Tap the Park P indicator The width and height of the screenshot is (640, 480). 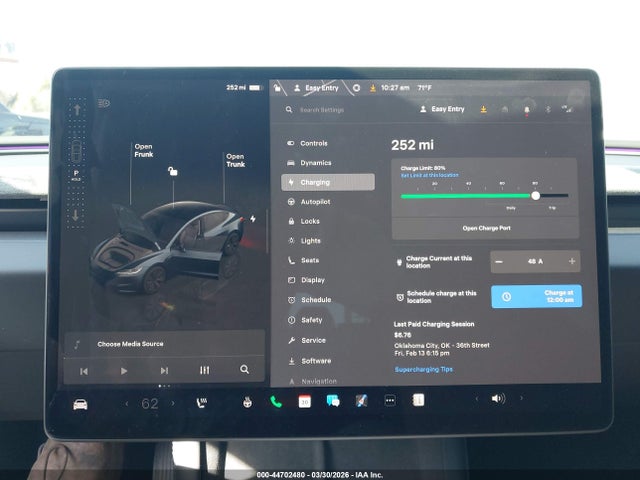(76, 175)
